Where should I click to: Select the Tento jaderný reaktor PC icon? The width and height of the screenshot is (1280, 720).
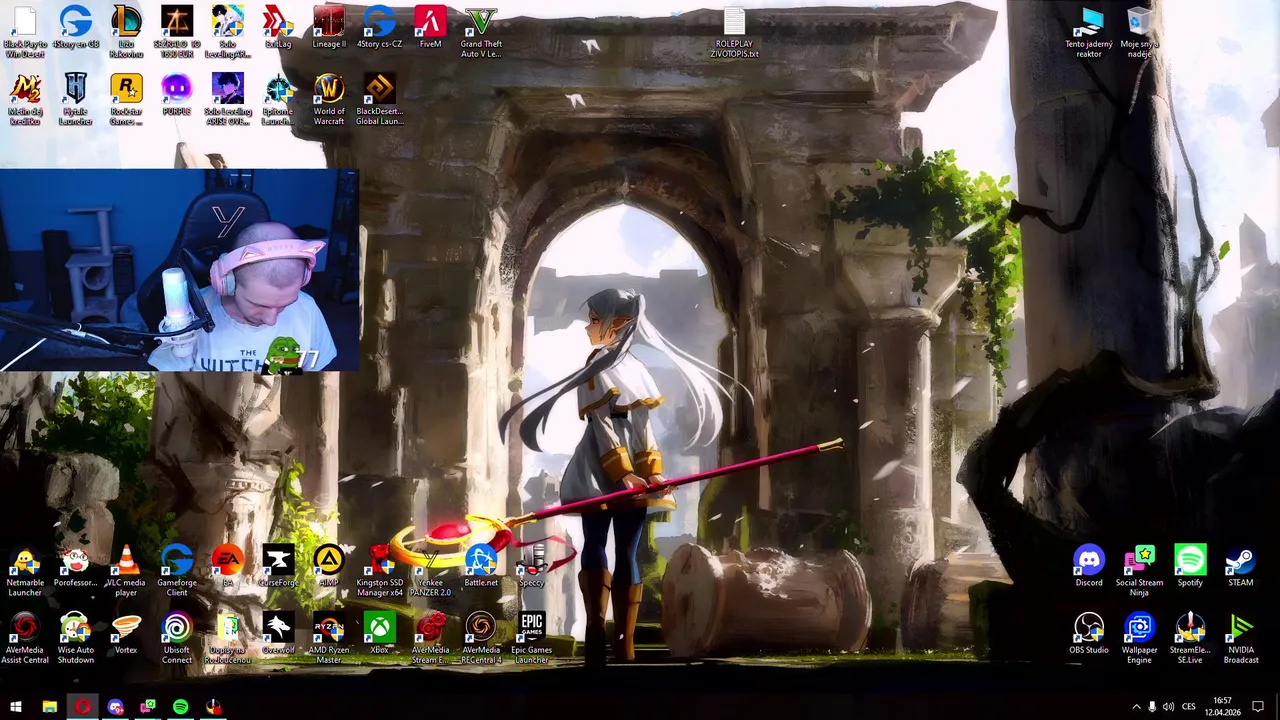(x=1089, y=33)
